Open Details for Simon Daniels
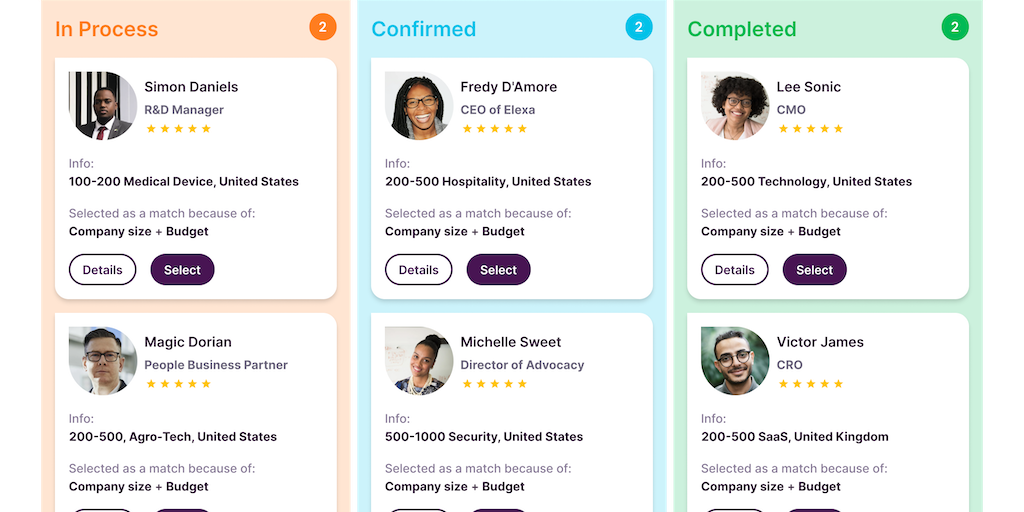 point(102,270)
